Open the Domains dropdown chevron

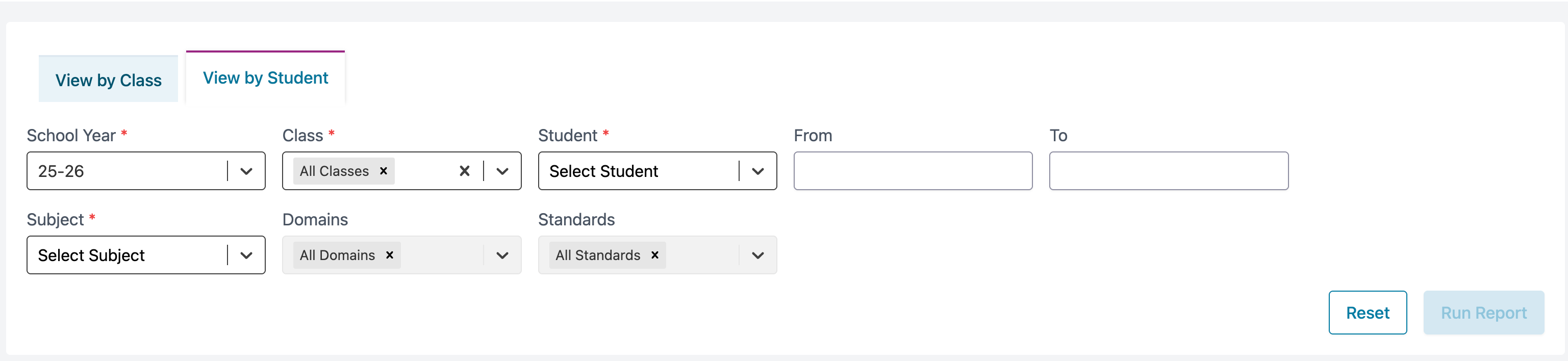click(x=502, y=255)
